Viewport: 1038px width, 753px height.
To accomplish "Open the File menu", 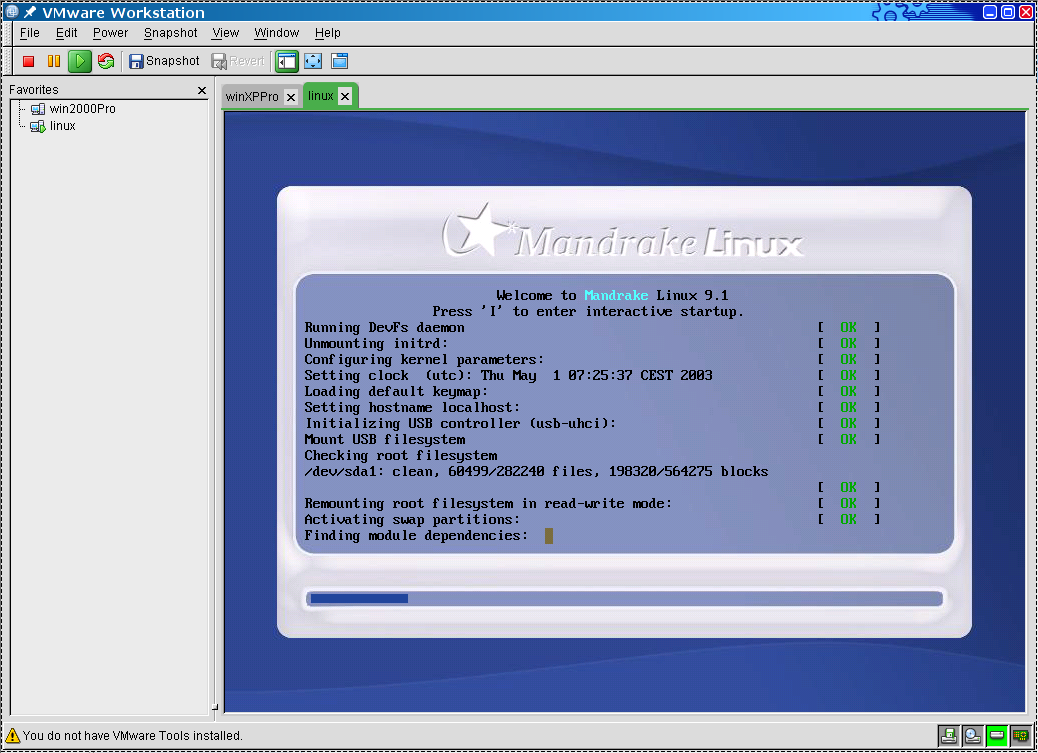I will point(30,33).
